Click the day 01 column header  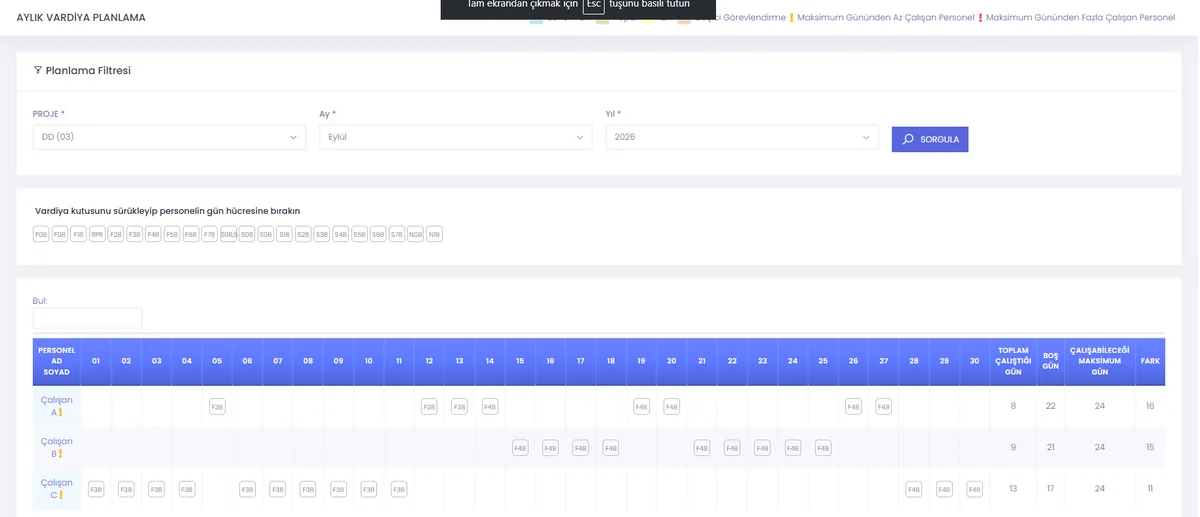tap(96, 361)
